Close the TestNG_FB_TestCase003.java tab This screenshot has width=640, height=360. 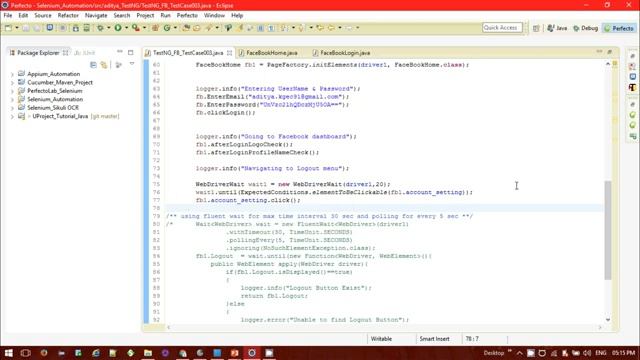tap(229, 53)
